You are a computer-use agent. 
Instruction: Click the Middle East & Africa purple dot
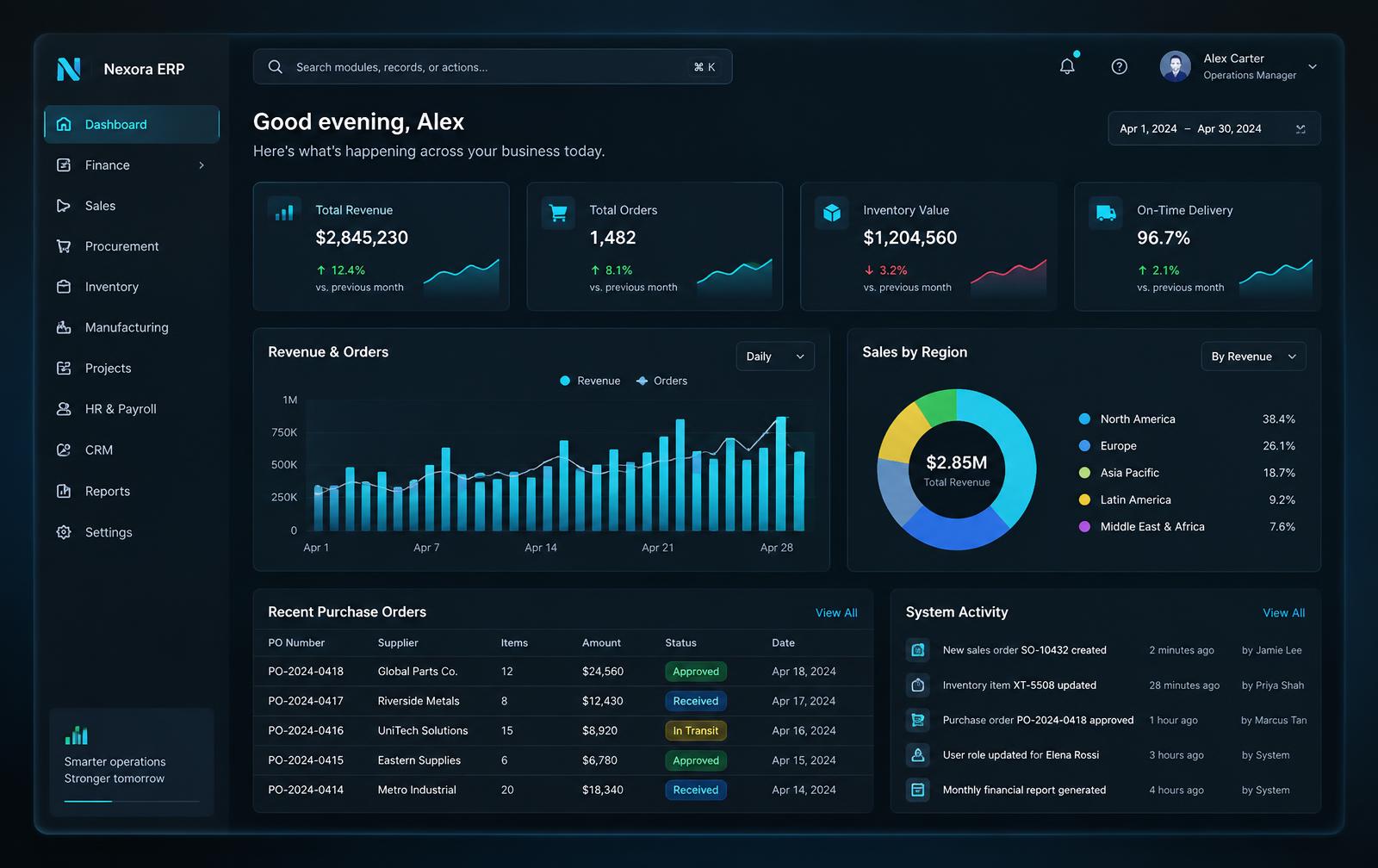1084,527
